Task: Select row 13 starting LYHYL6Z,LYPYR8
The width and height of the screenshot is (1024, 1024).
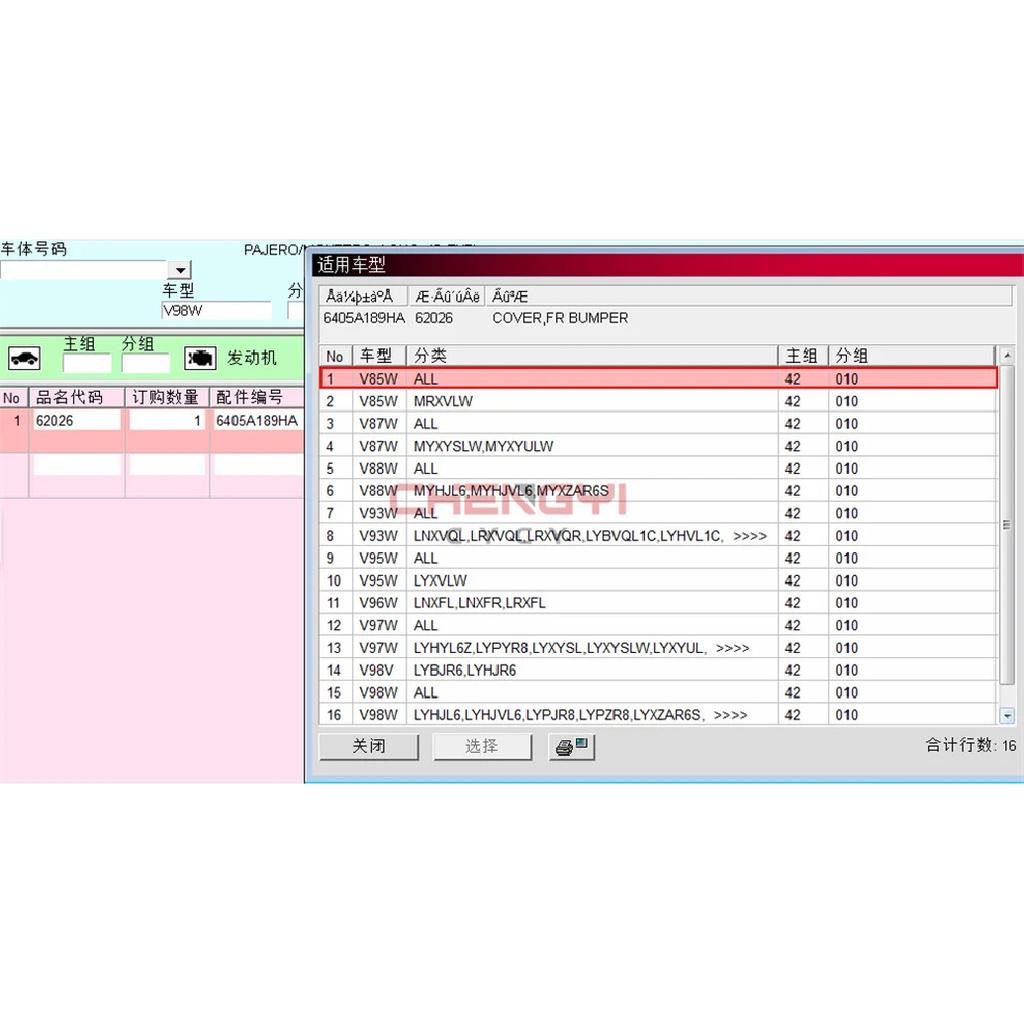Action: 658,648
